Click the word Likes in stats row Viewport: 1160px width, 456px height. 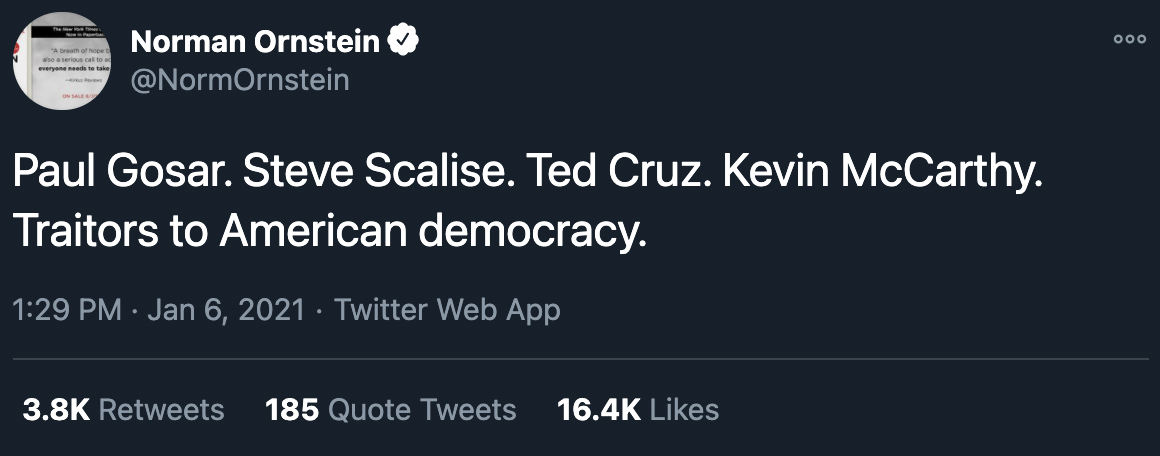[x=684, y=409]
